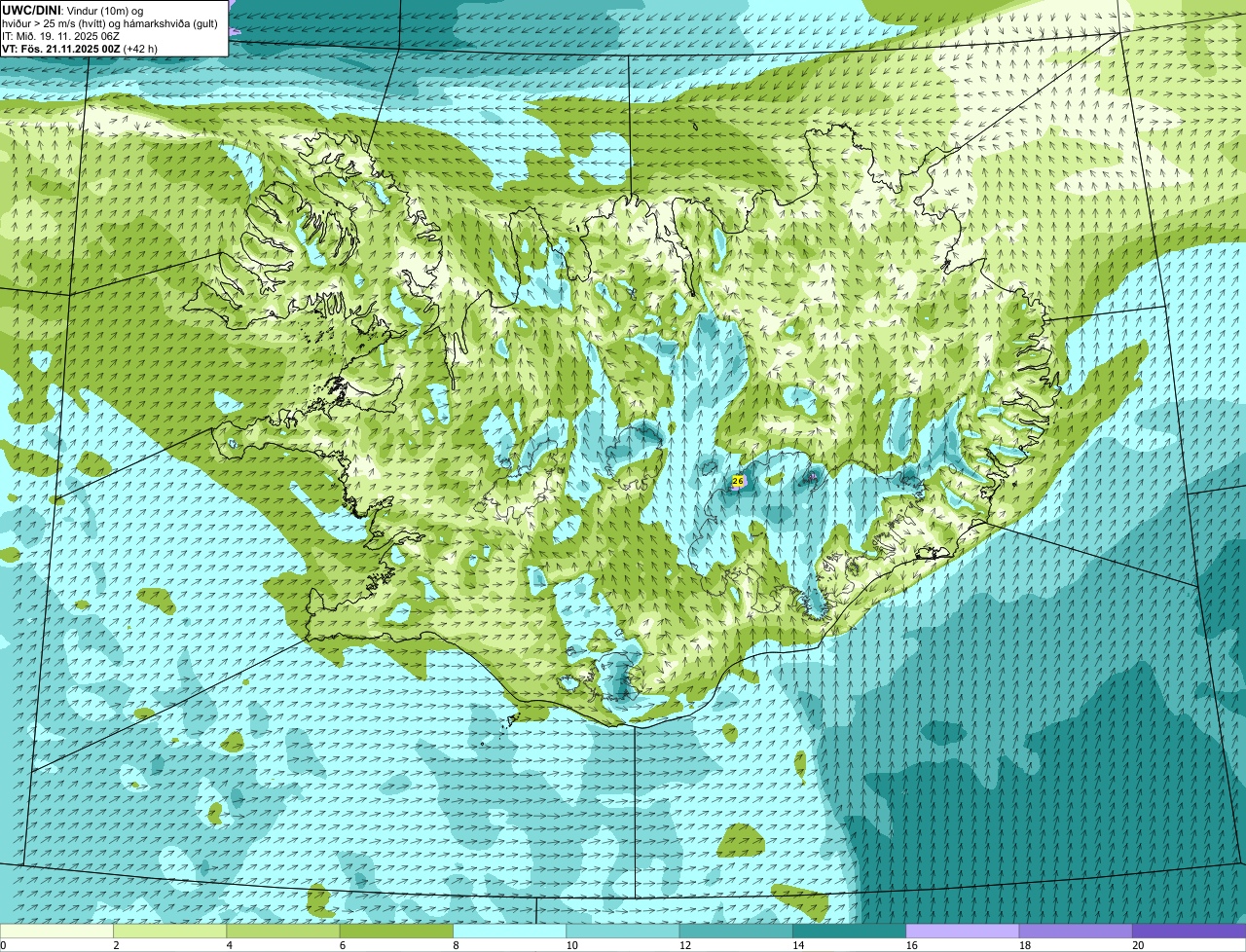Select the 12–14 m/s teal legend swatch
Image resolution: width=1246 pixels, height=952 pixels.
click(736, 931)
